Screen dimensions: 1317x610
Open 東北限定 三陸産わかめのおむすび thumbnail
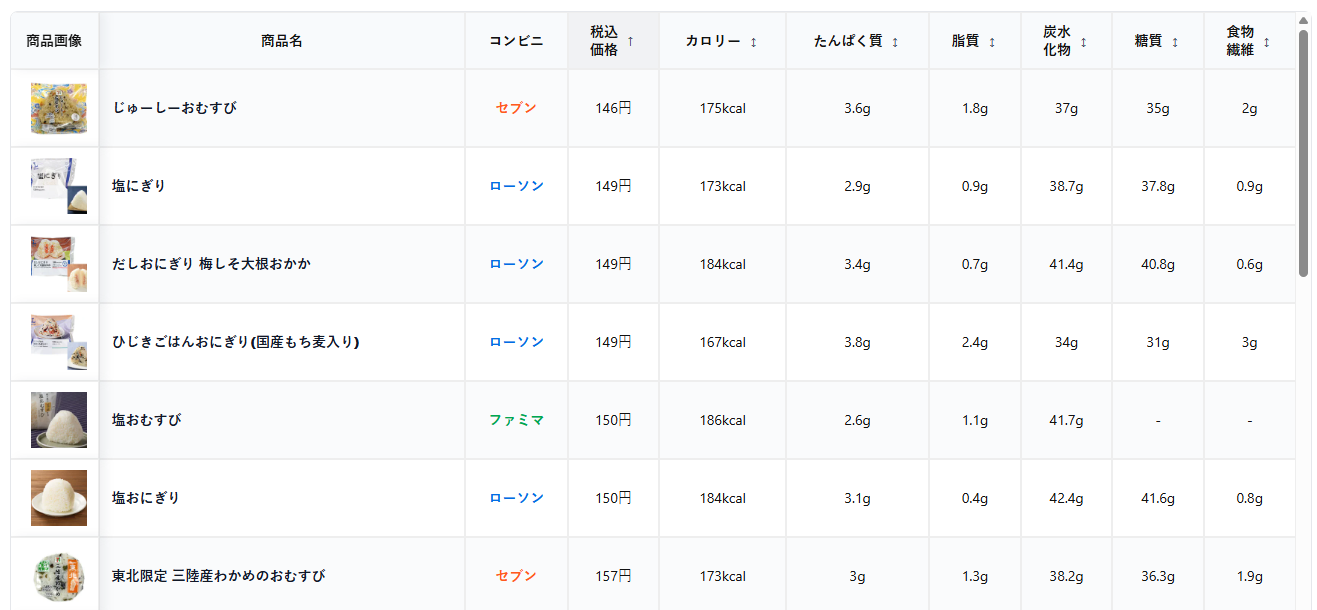[x=59, y=576]
